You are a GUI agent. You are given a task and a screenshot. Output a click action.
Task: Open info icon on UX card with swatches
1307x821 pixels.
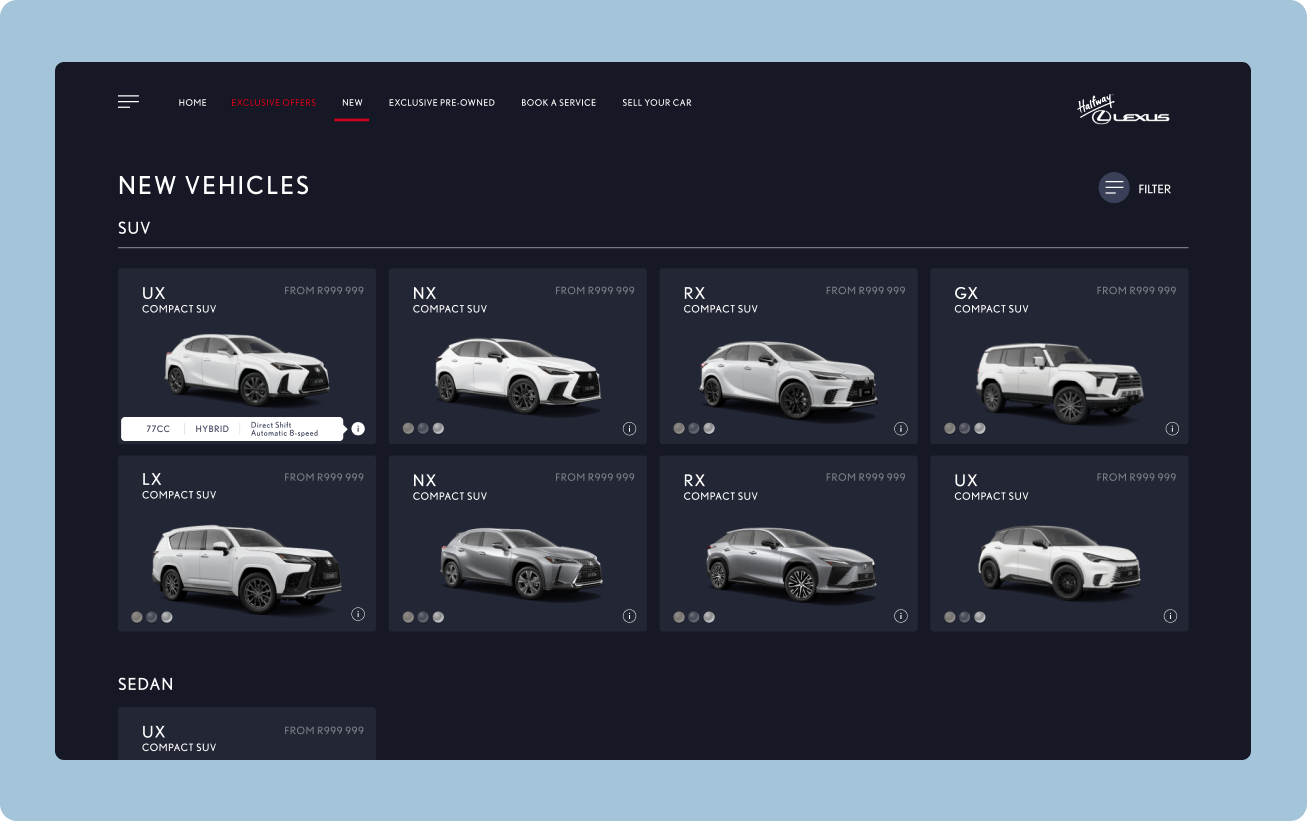1170,616
